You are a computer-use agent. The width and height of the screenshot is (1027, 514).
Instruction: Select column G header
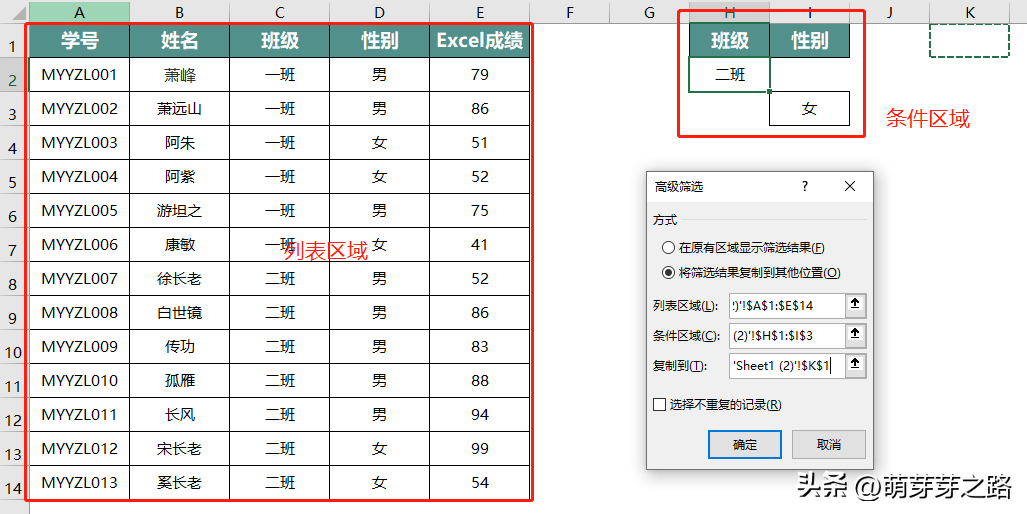(650, 12)
